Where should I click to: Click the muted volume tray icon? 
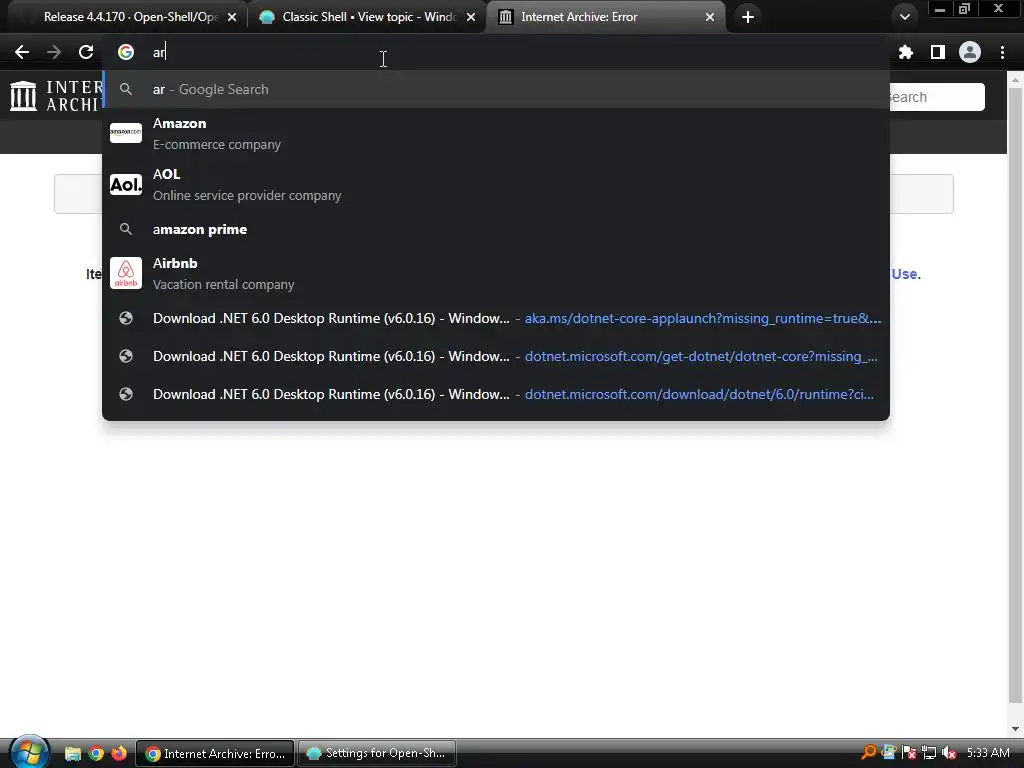949,753
